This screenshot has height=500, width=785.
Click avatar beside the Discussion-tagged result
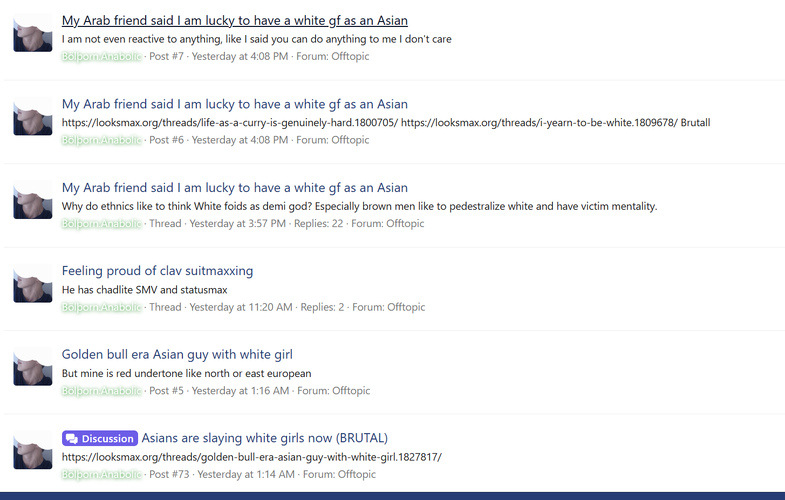[x=33, y=450]
